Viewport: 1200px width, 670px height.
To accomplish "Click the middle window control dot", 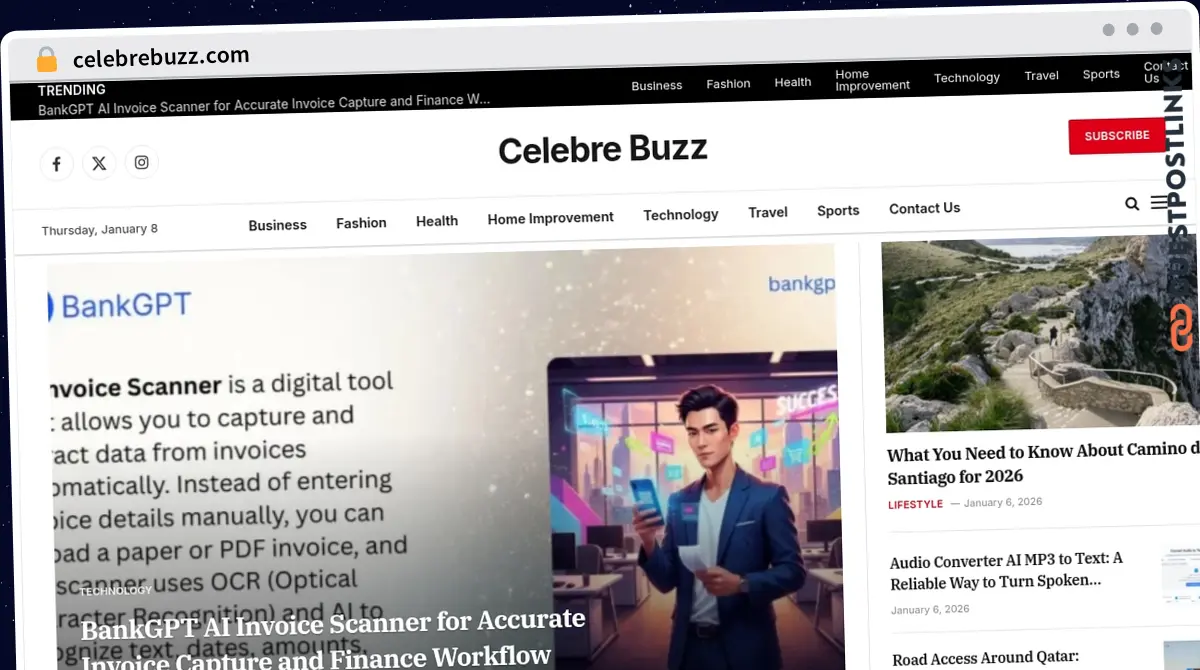I will 1133,30.
